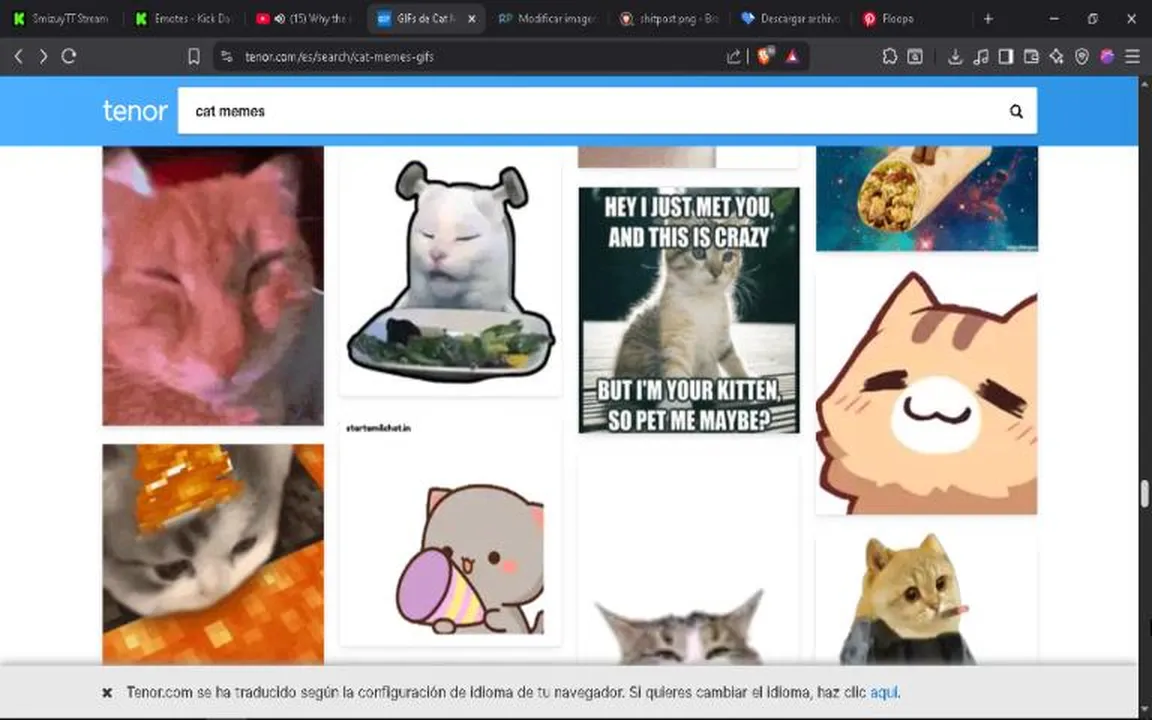The image size is (1152, 720).
Task: Click the 'aquí' language link
Action: click(884, 693)
